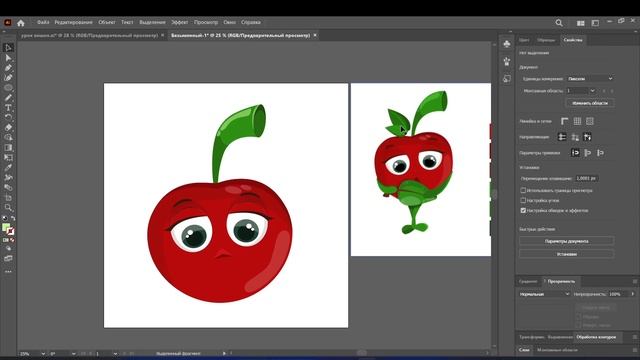Open Pathfinder panel group menu icon
Screen dimensions: 640x360
tap(635, 337)
